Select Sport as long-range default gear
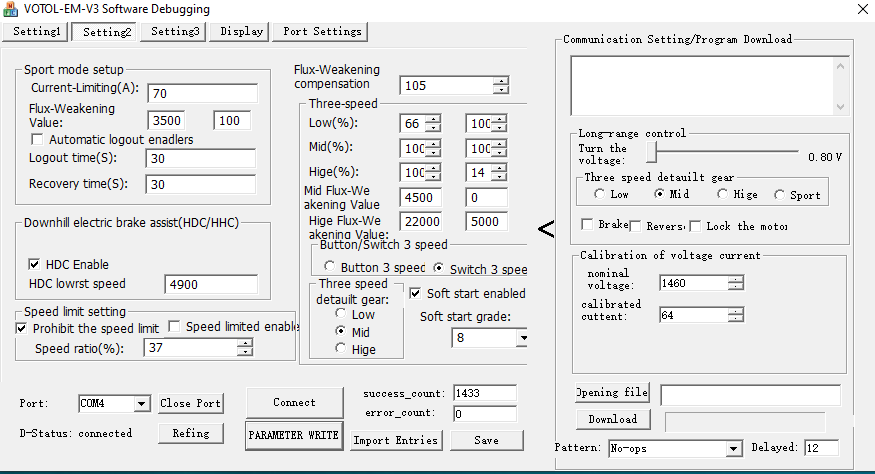This screenshot has width=875, height=474. (x=780, y=195)
